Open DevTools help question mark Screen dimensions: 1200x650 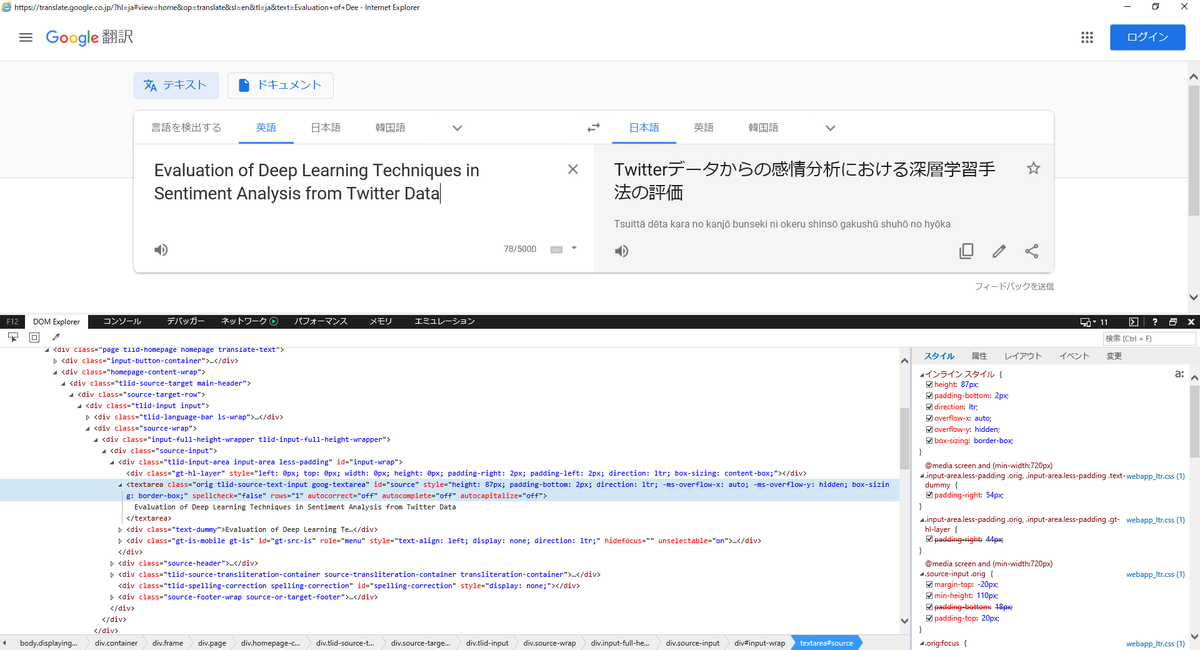point(1154,322)
